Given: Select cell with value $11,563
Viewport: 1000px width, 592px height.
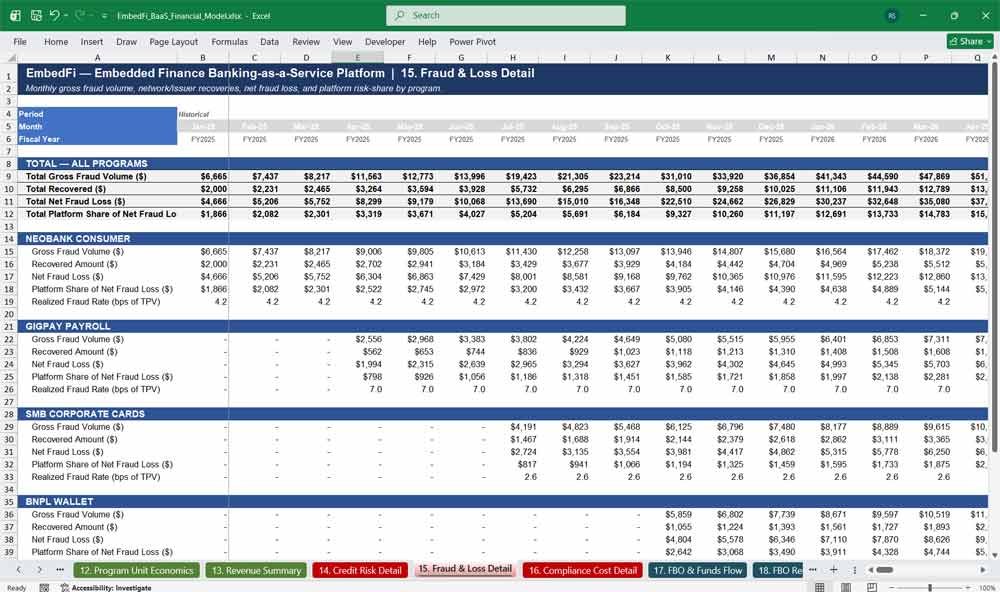Looking at the screenshot, I should [x=358, y=176].
